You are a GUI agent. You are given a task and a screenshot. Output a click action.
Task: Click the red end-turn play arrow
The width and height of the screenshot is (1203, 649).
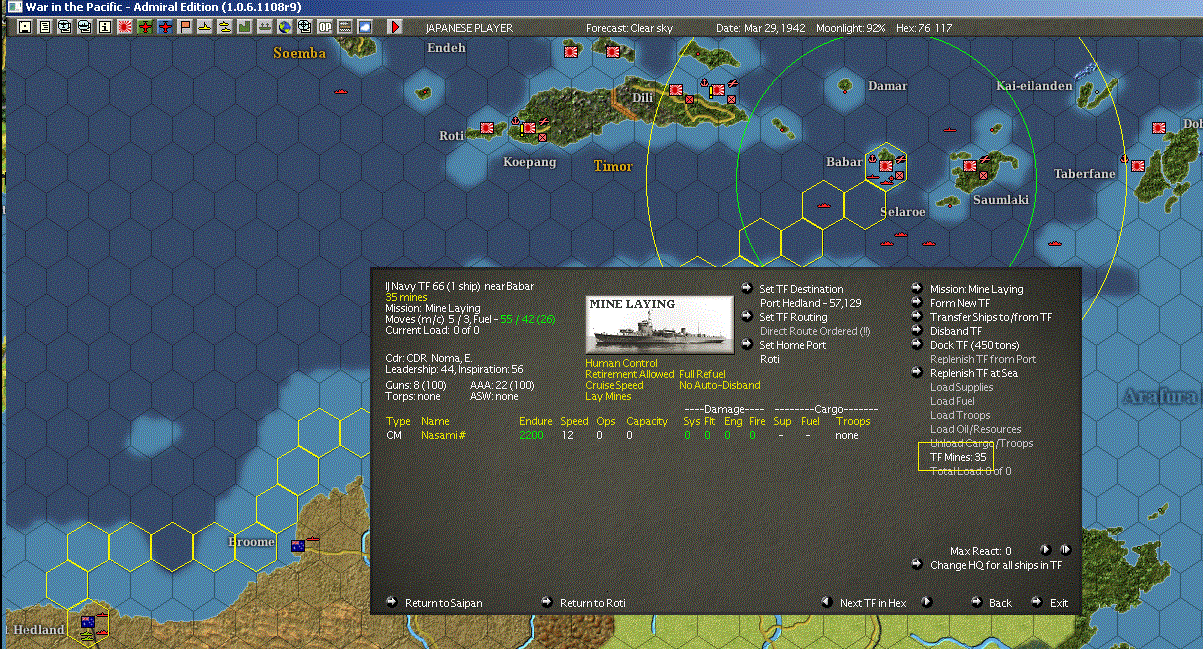pos(395,27)
